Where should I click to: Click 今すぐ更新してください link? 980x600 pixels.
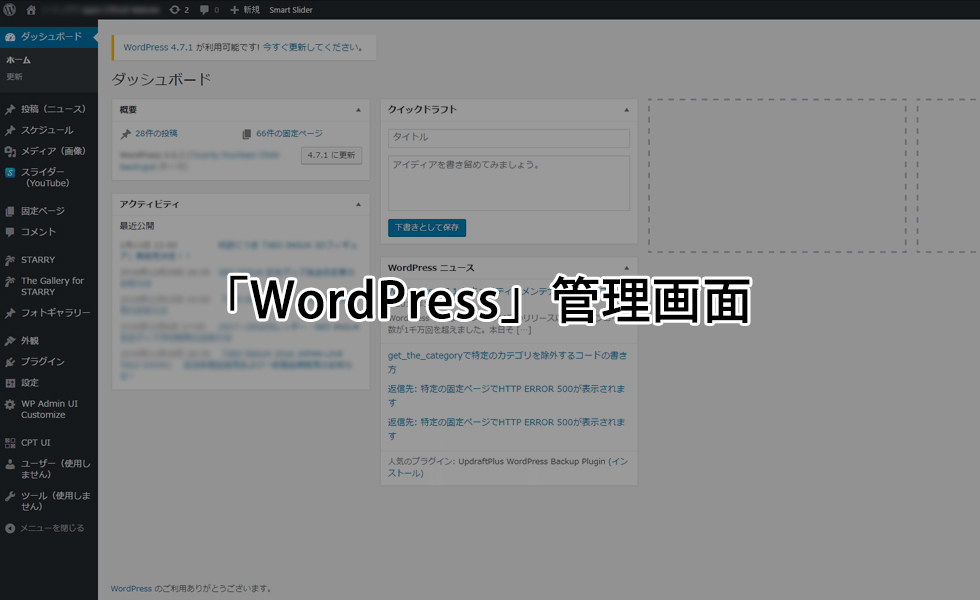pyautogui.click(x=310, y=48)
